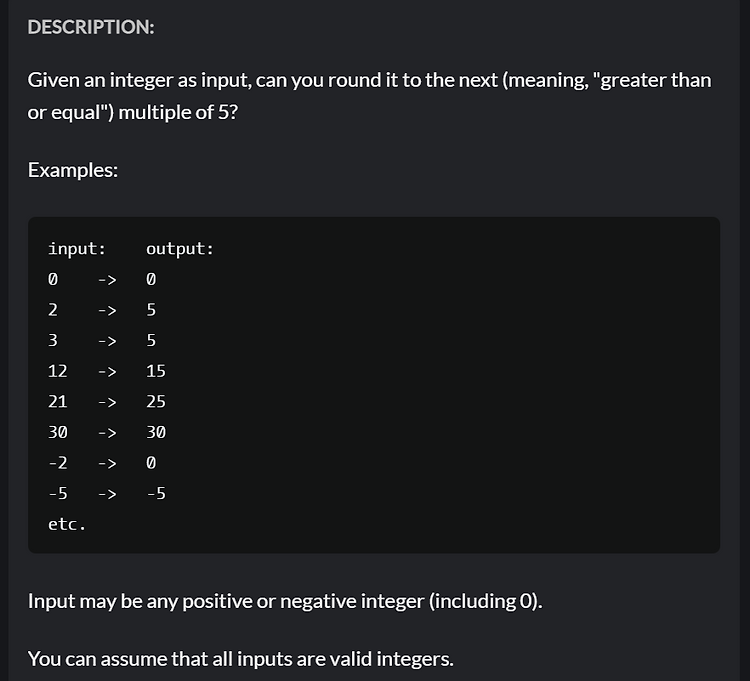Click the input value -2

57,463
